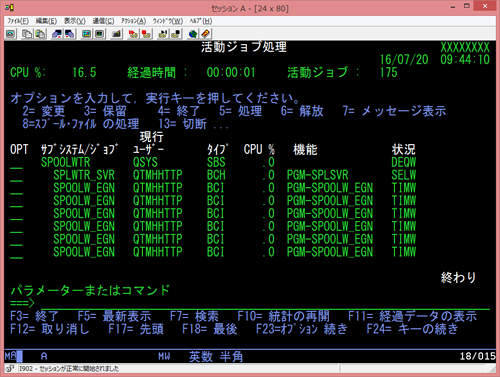The image size is (500, 377).
Task: Click the CPU % value 16.5
Action: [x=84, y=72]
